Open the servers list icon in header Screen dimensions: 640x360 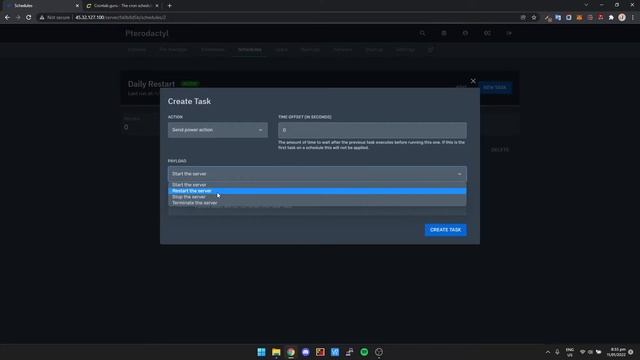[x=444, y=33]
